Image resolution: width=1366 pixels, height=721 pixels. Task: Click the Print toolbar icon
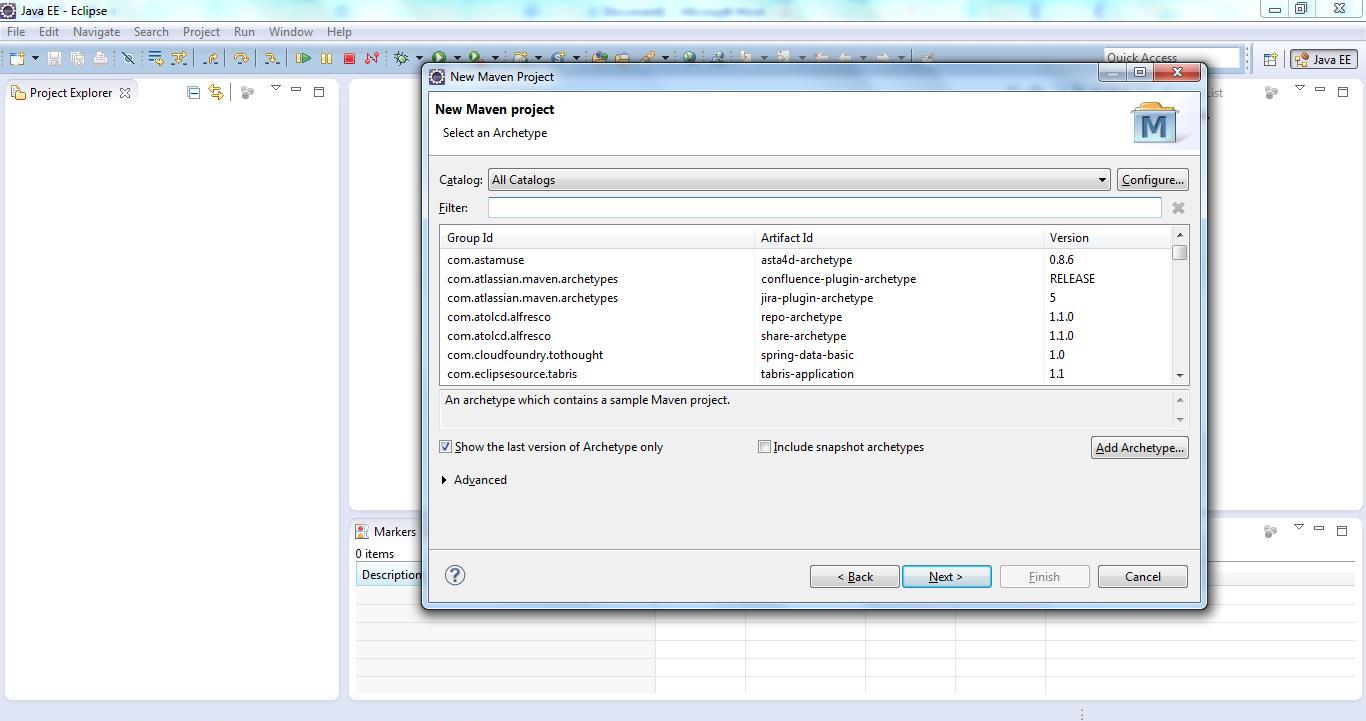(100, 58)
